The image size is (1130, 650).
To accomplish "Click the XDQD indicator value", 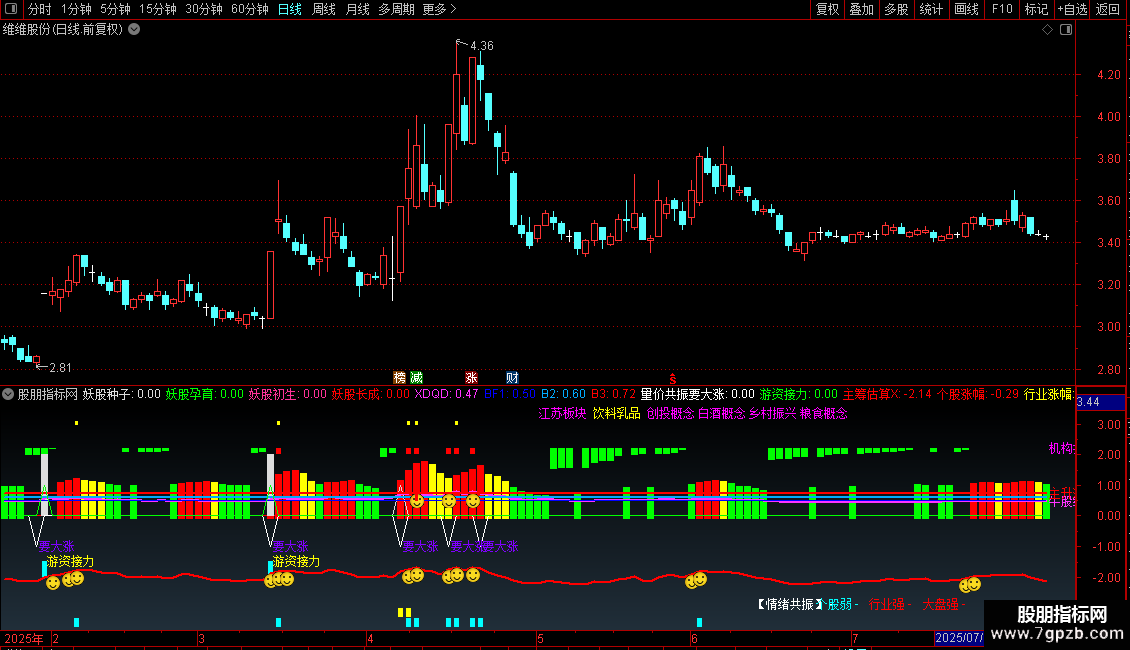I will (446, 394).
